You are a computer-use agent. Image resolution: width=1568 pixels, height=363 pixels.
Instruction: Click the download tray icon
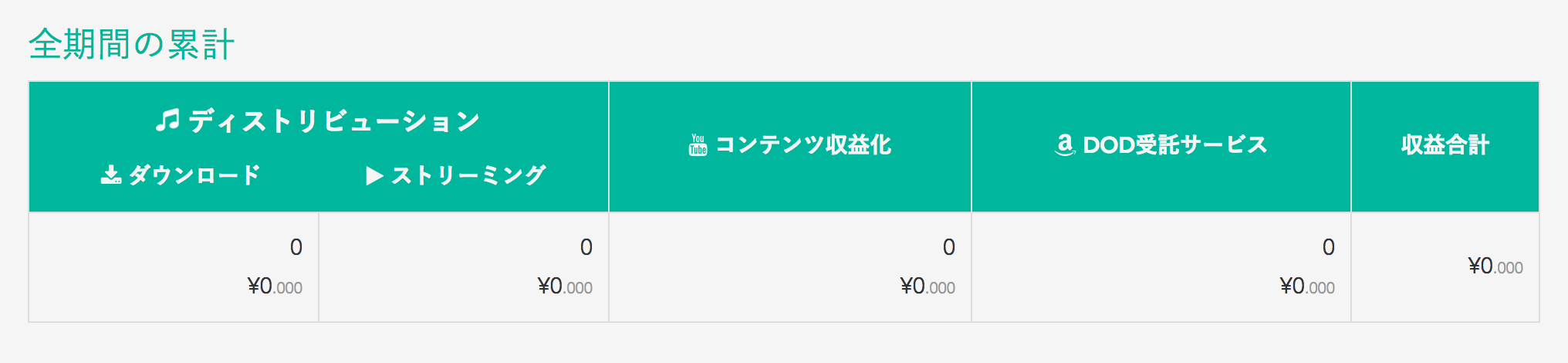pyautogui.click(x=111, y=175)
